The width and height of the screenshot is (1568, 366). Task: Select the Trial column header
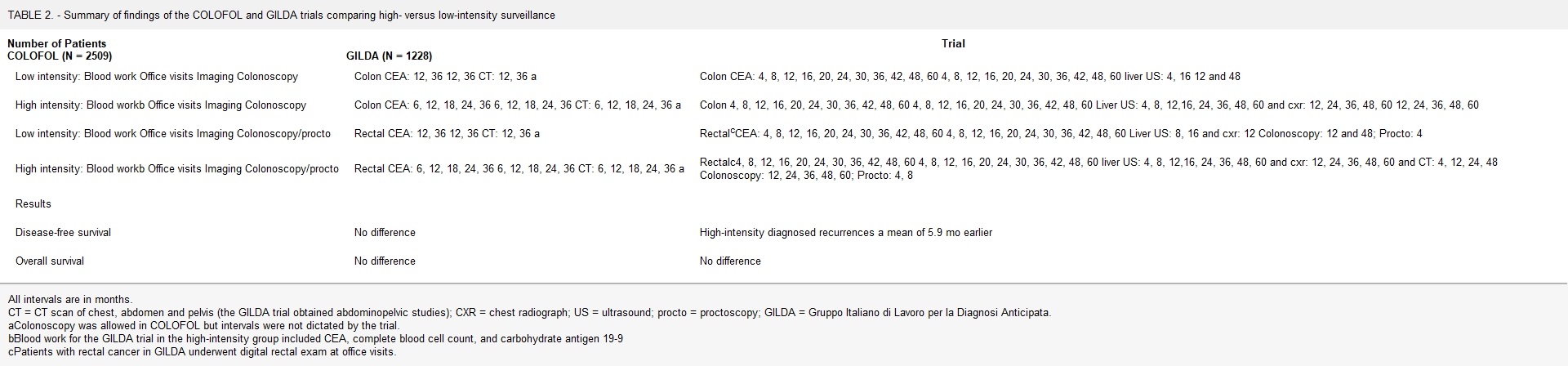pos(953,43)
